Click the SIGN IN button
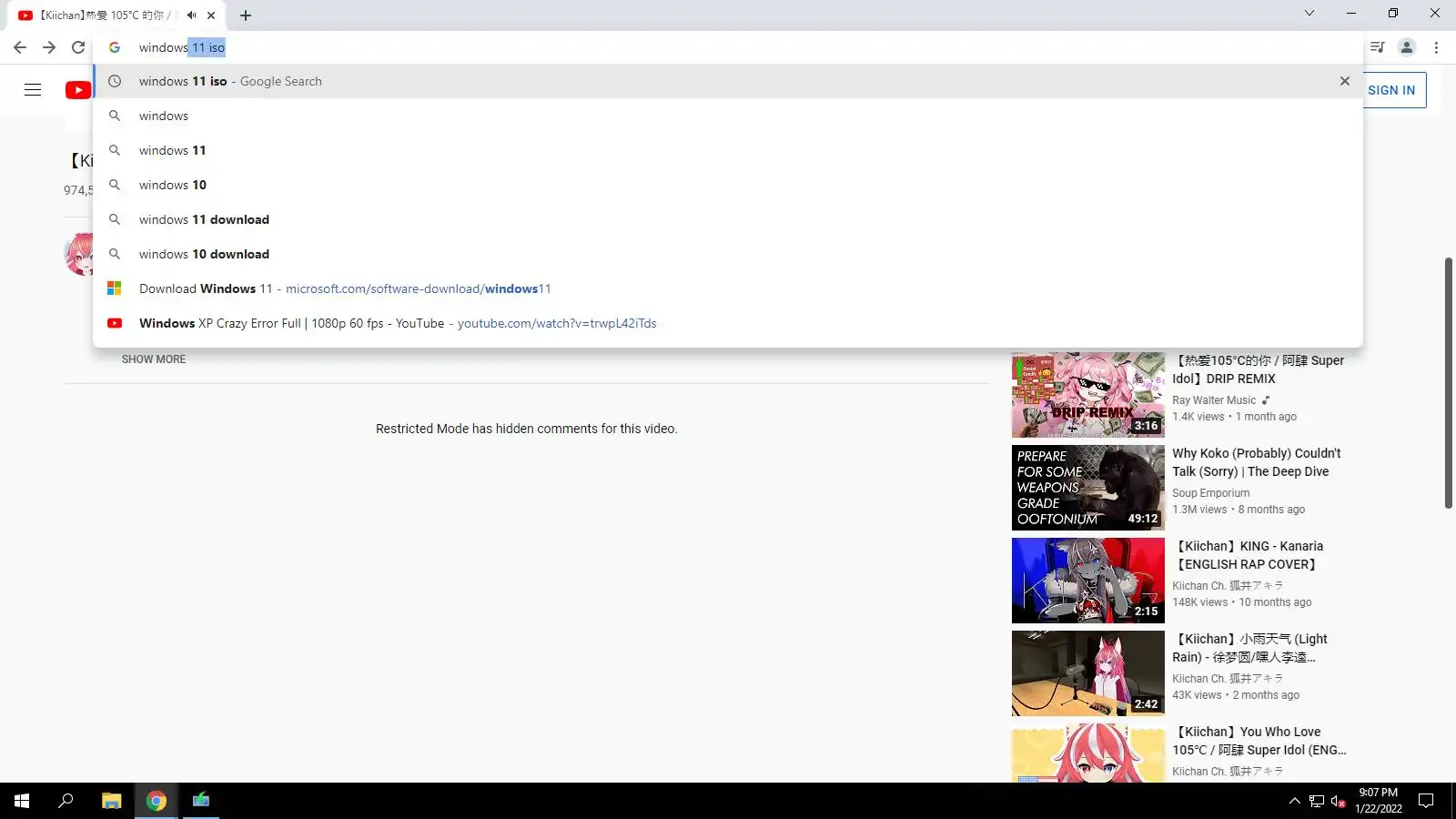Image resolution: width=1456 pixels, height=819 pixels. tap(1391, 90)
